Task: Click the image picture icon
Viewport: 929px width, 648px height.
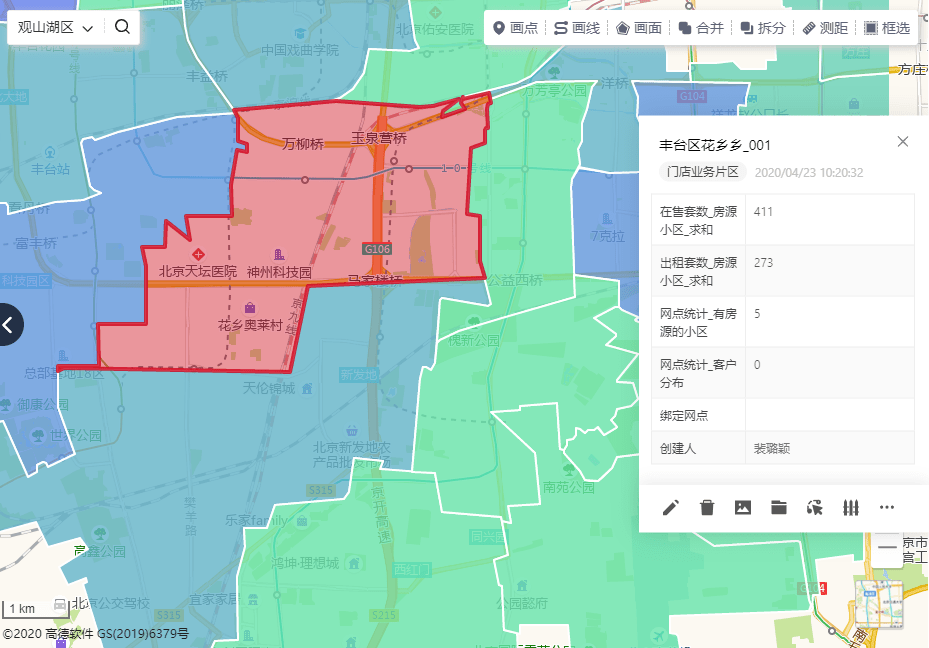Action: (x=743, y=508)
